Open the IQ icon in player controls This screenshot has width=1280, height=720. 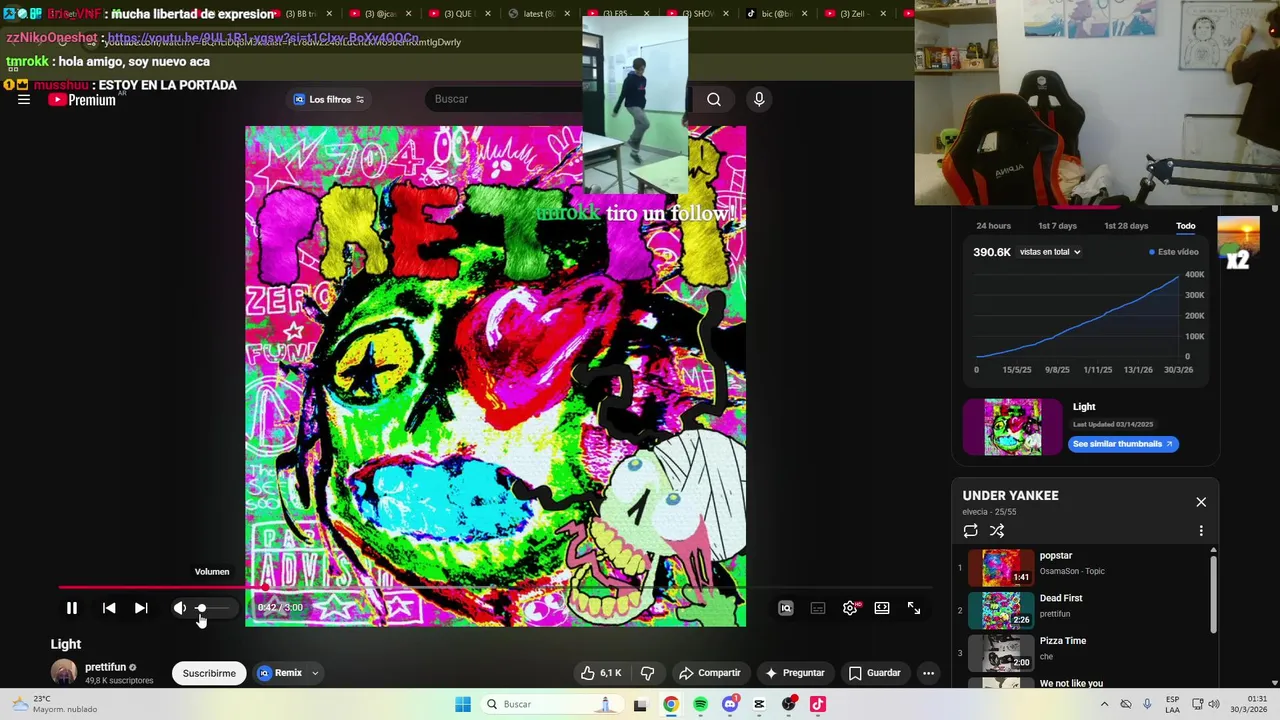786,608
